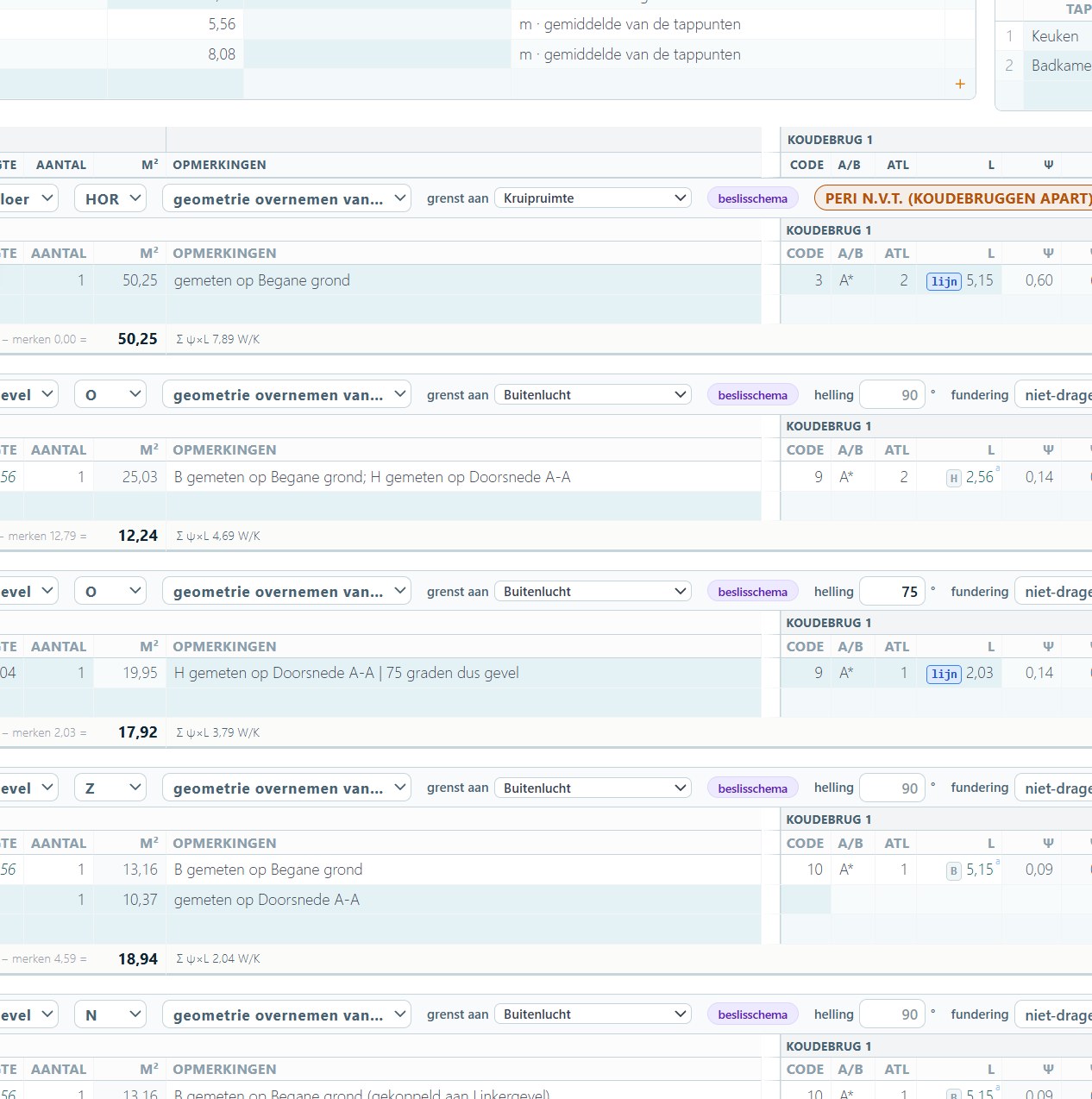The height and width of the screenshot is (1099, 1092).
Task: Click 'beslisschema' in the helling 75 row
Action: click(752, 591)
